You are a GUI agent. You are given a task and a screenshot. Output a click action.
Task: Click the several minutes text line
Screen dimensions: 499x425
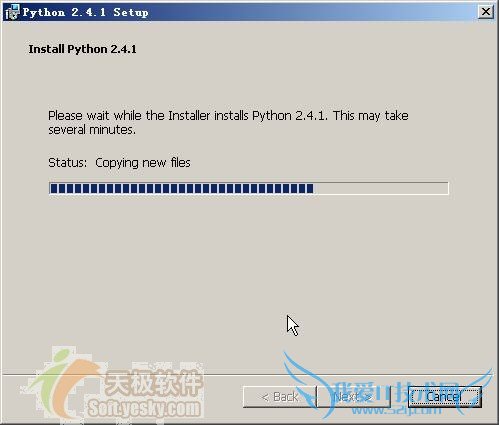(92, 130)
